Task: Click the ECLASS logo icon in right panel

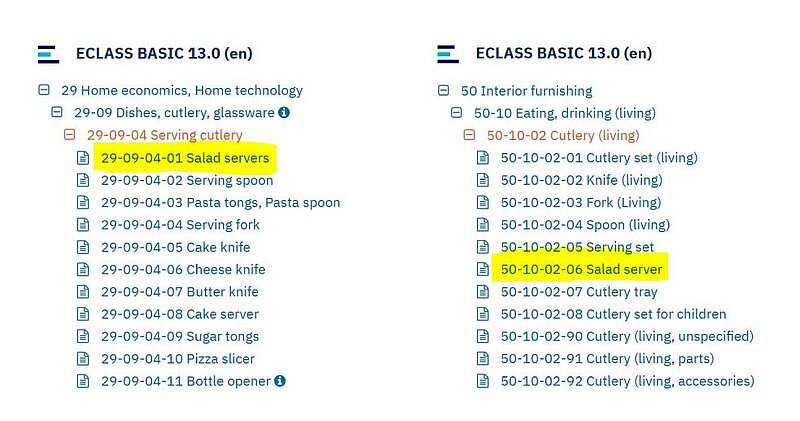Action: coord(448,54)
